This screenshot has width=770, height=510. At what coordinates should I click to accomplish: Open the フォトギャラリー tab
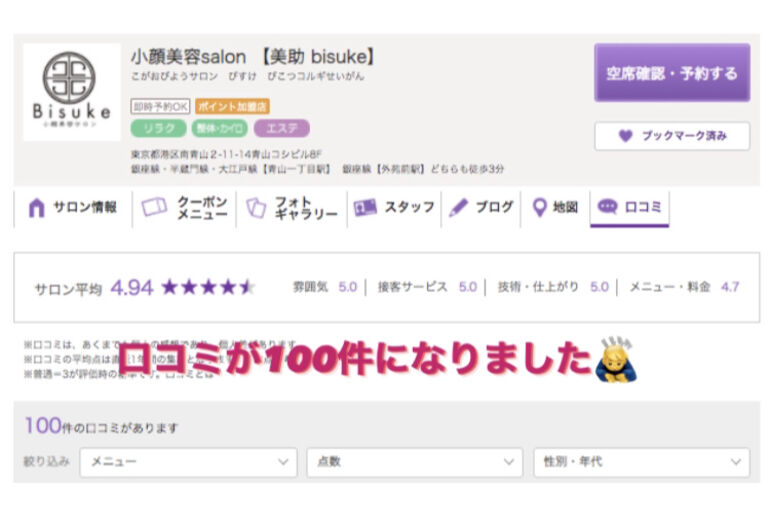292,208
